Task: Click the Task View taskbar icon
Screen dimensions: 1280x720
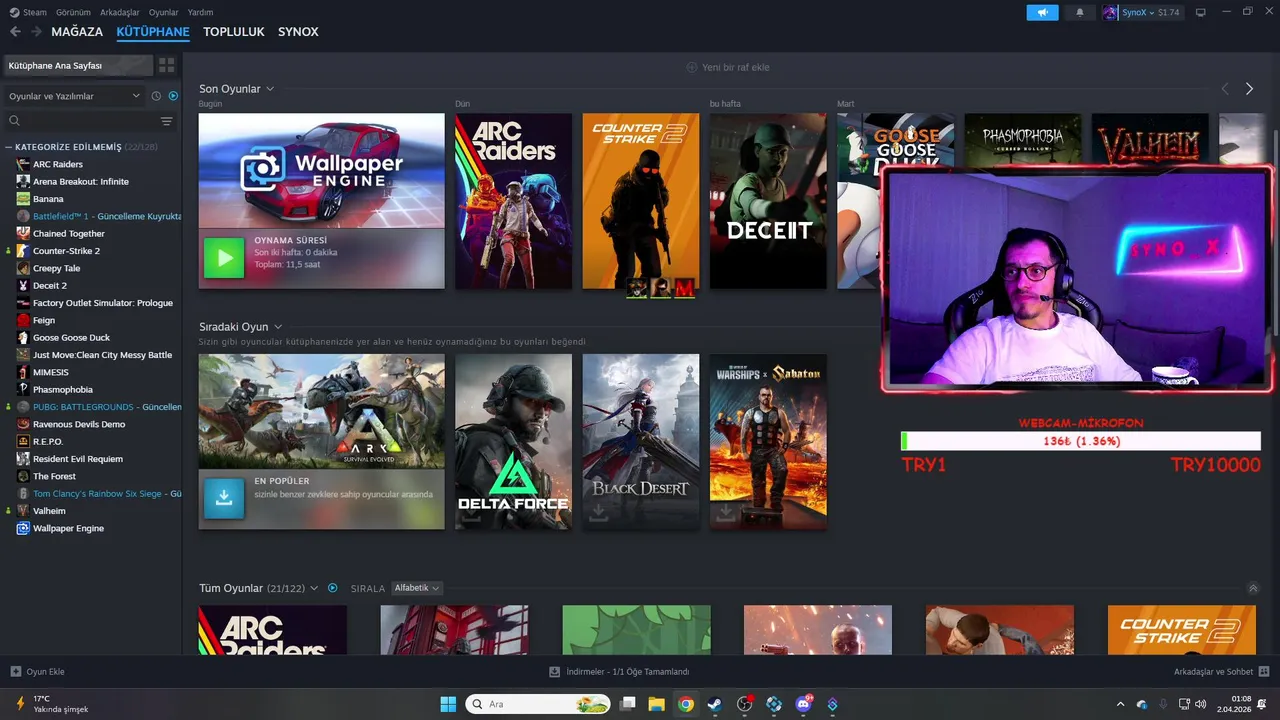Action: click(x=627, y=704)
